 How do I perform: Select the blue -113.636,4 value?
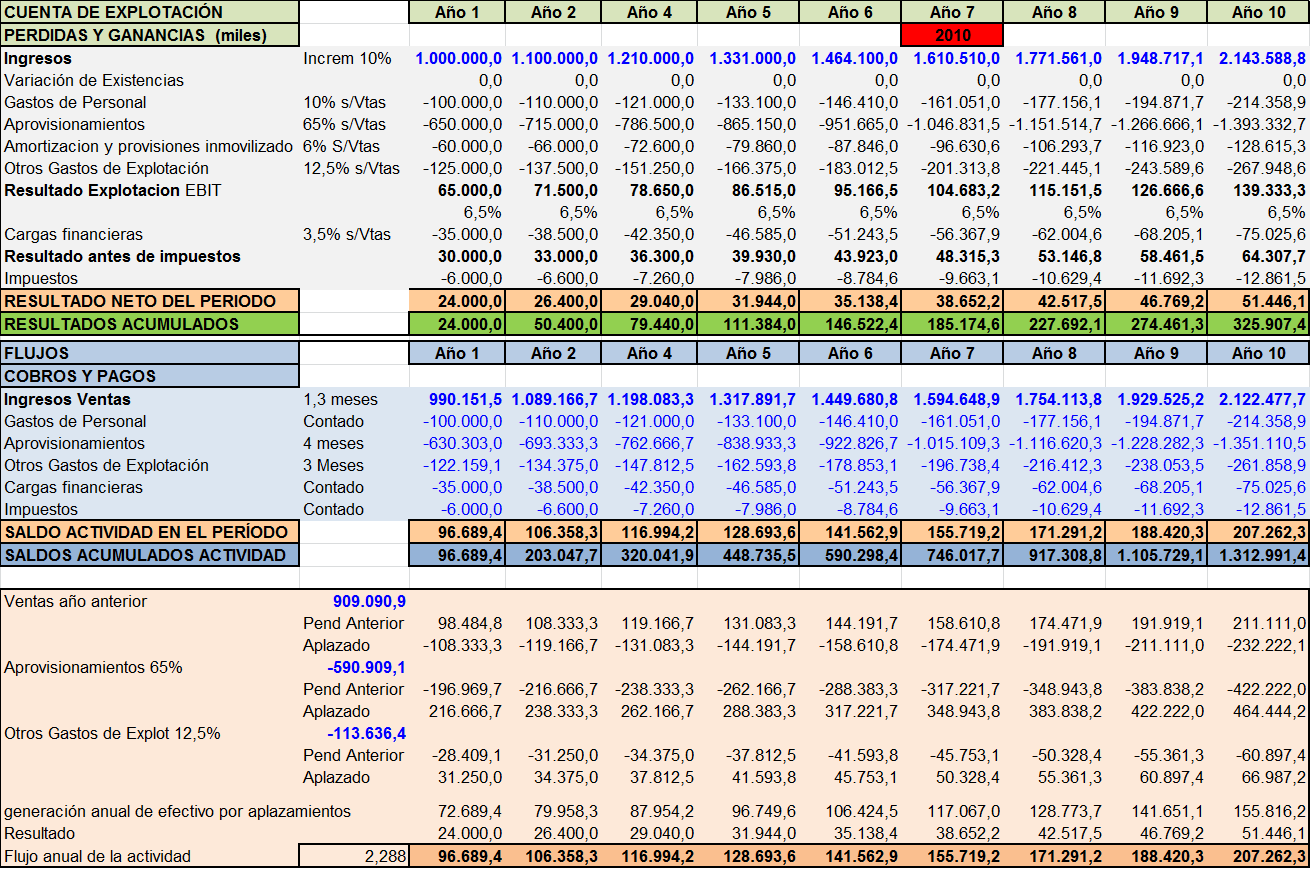[366, 733]
